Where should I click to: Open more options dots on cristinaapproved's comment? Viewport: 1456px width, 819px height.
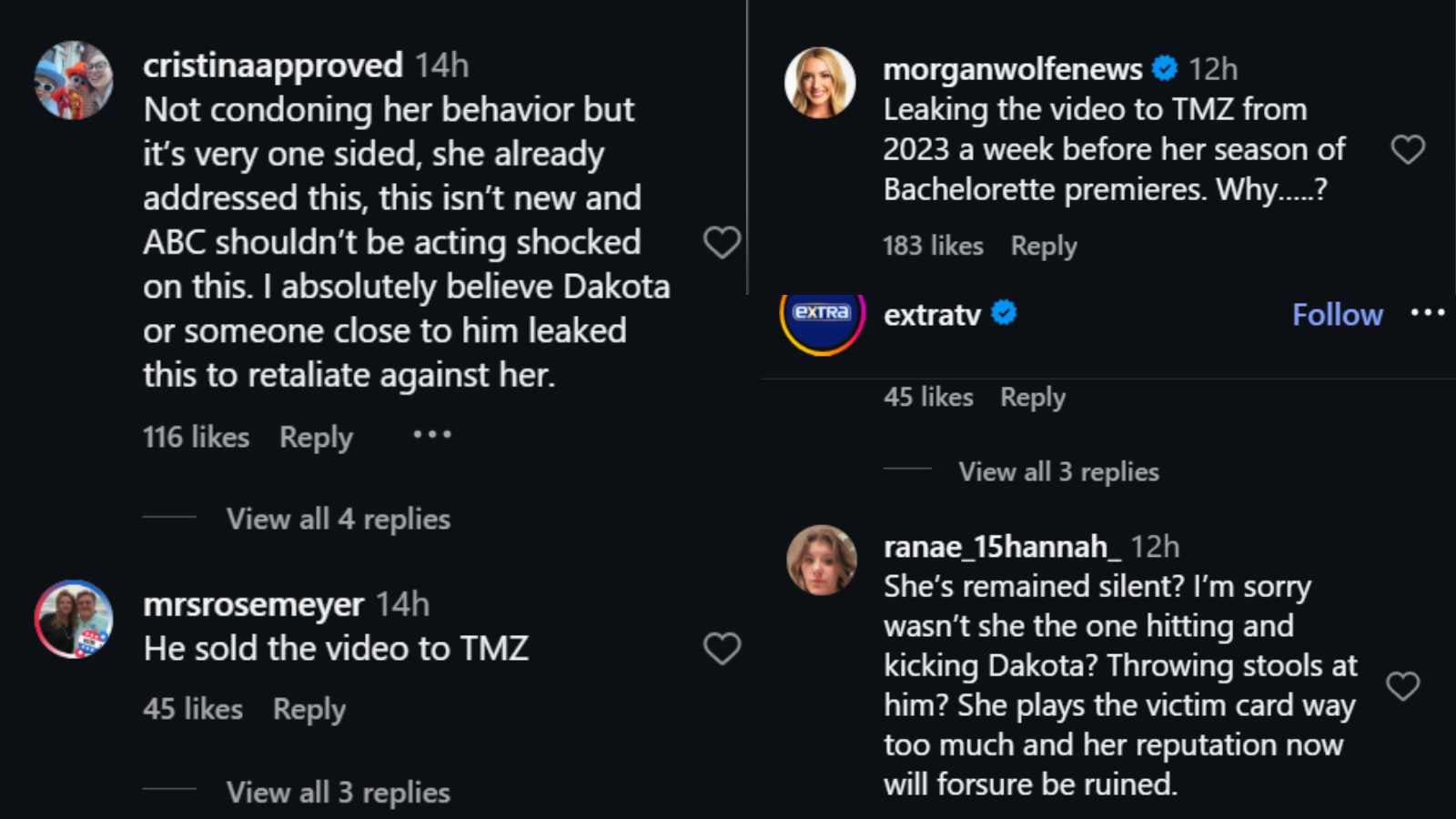coord(431,435)
